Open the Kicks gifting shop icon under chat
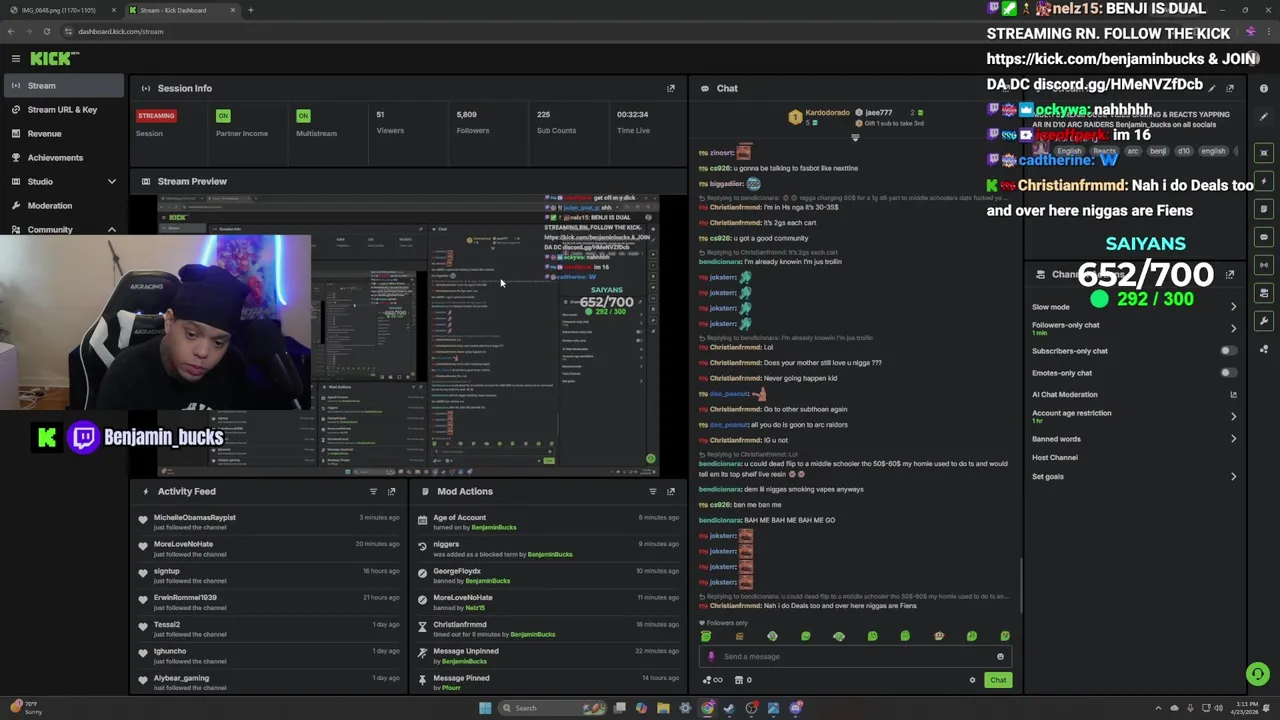1280x720 pixels. [743, 680]
